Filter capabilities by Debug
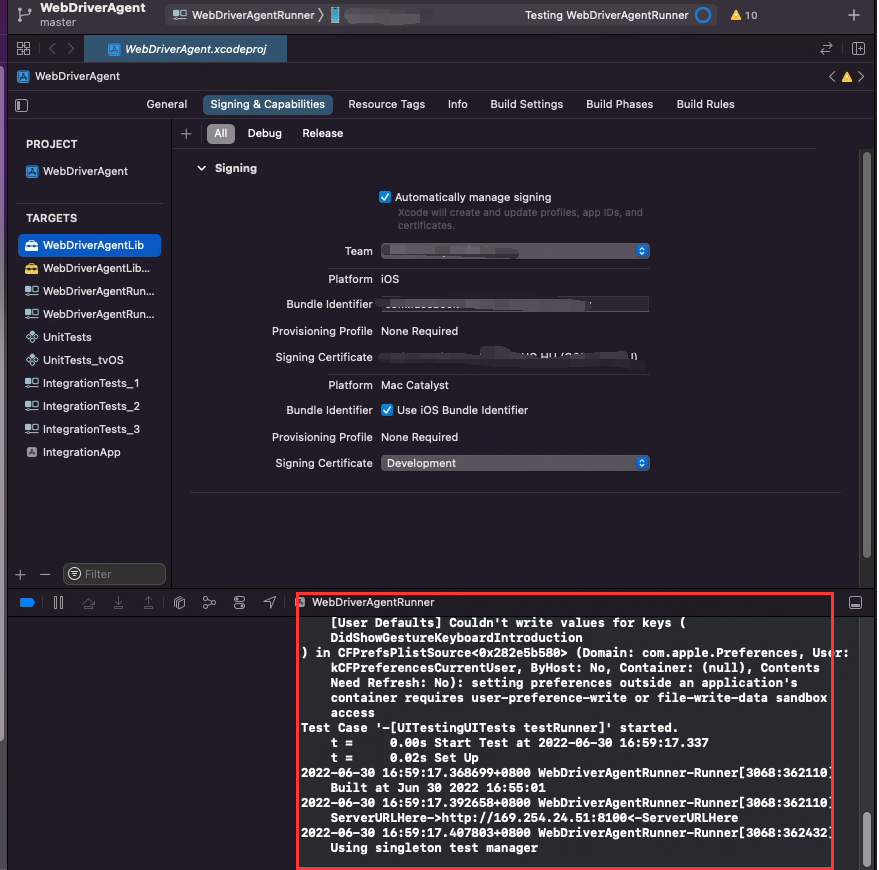 coord(265,133)
